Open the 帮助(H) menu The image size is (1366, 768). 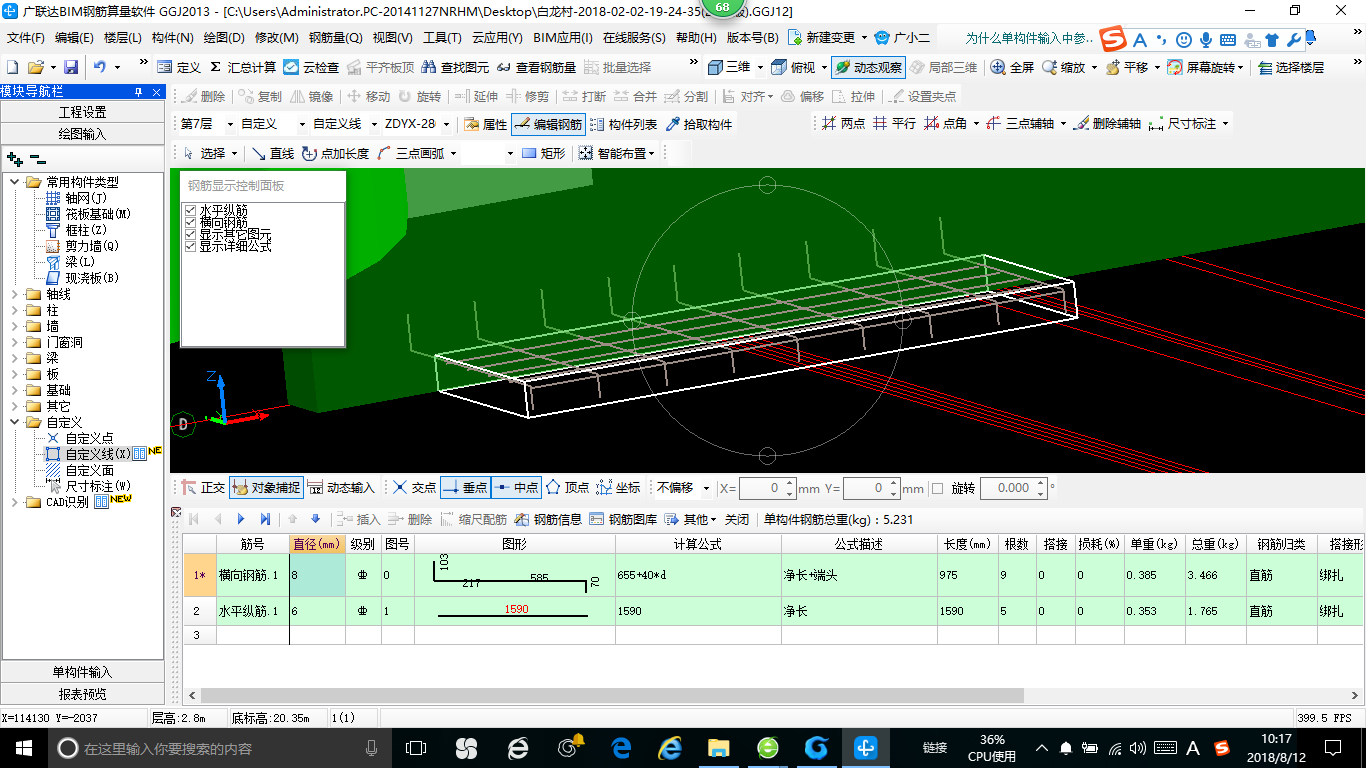pos(696,38)
